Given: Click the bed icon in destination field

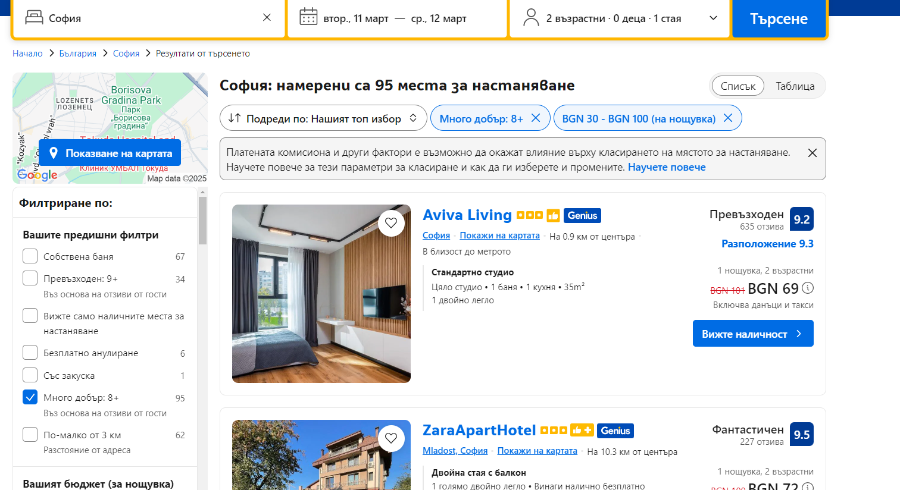Looking at the screenshot, I should pyautogui.click(x=34, y=18).
